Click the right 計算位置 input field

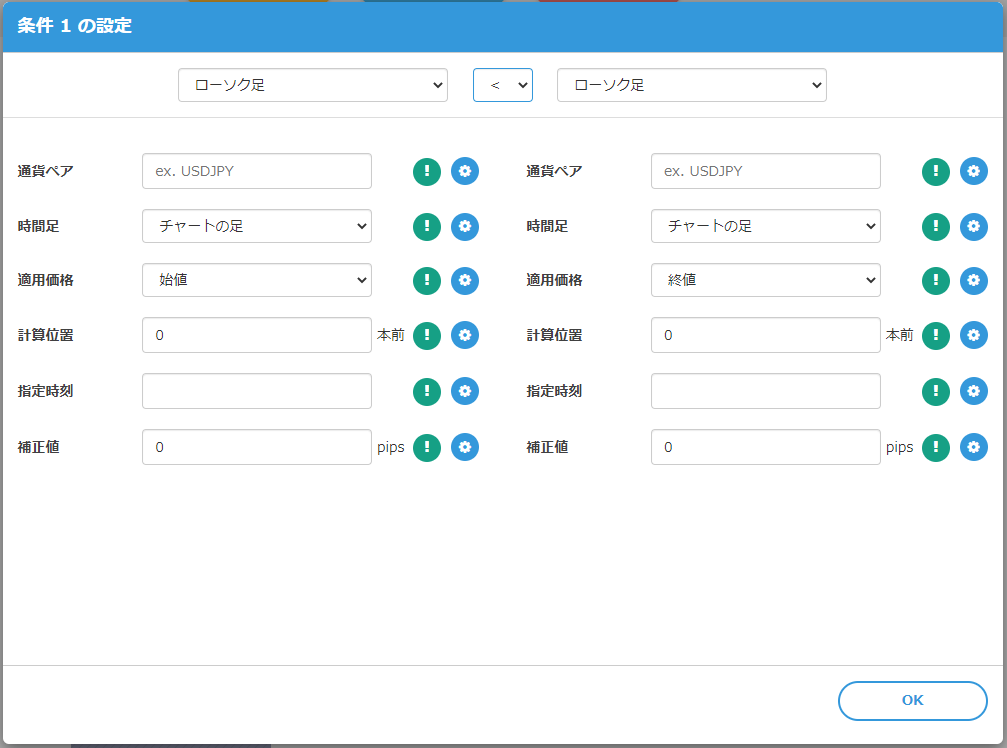765,336
